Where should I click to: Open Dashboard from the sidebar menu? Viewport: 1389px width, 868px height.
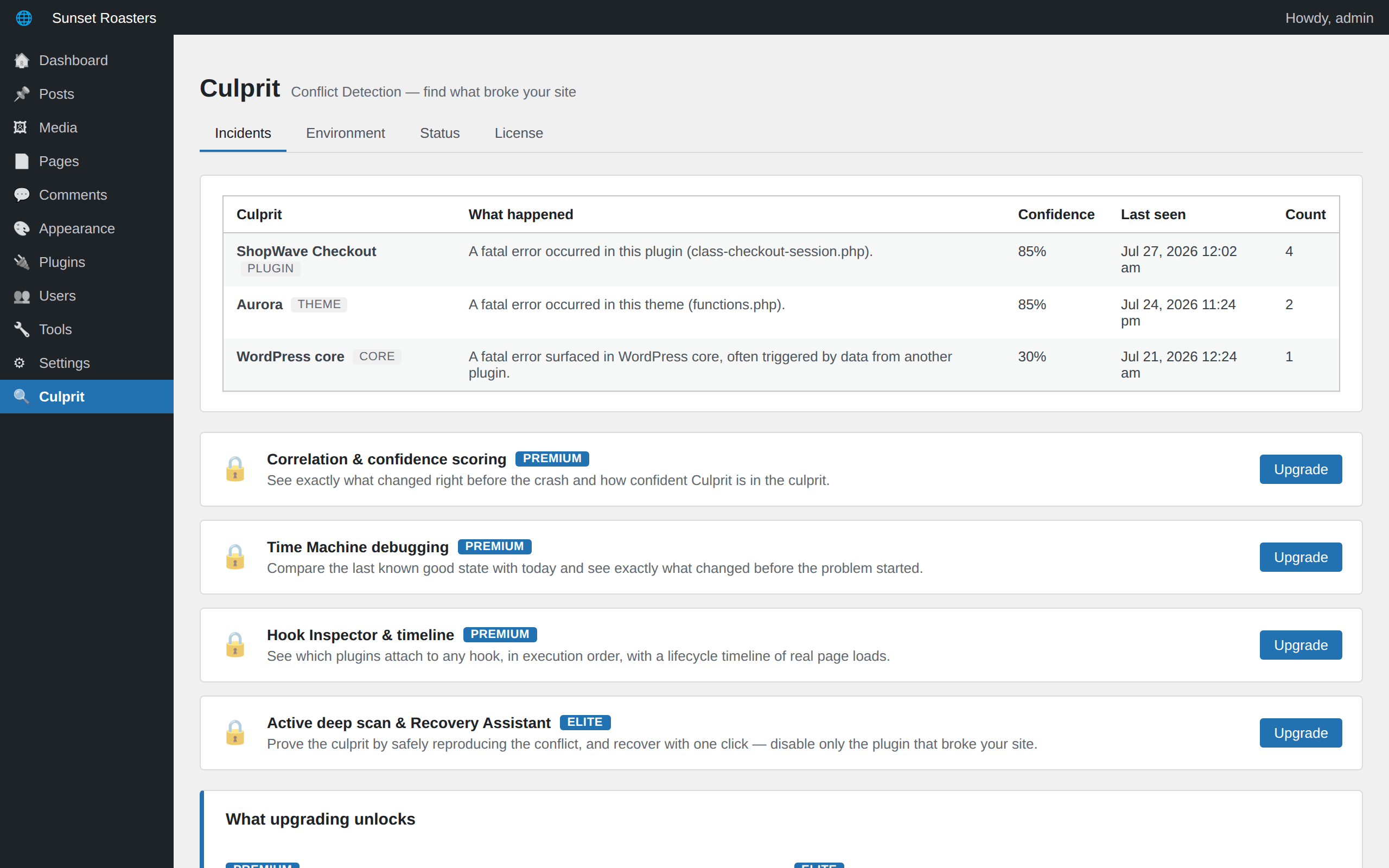(x=87, y=60)
